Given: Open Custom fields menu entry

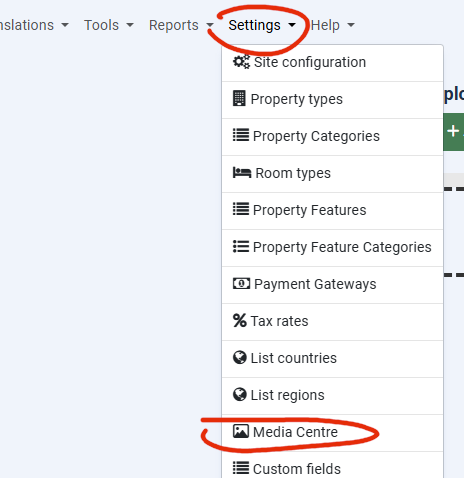Looking at the screenshot, I should [x=332, y=465].
